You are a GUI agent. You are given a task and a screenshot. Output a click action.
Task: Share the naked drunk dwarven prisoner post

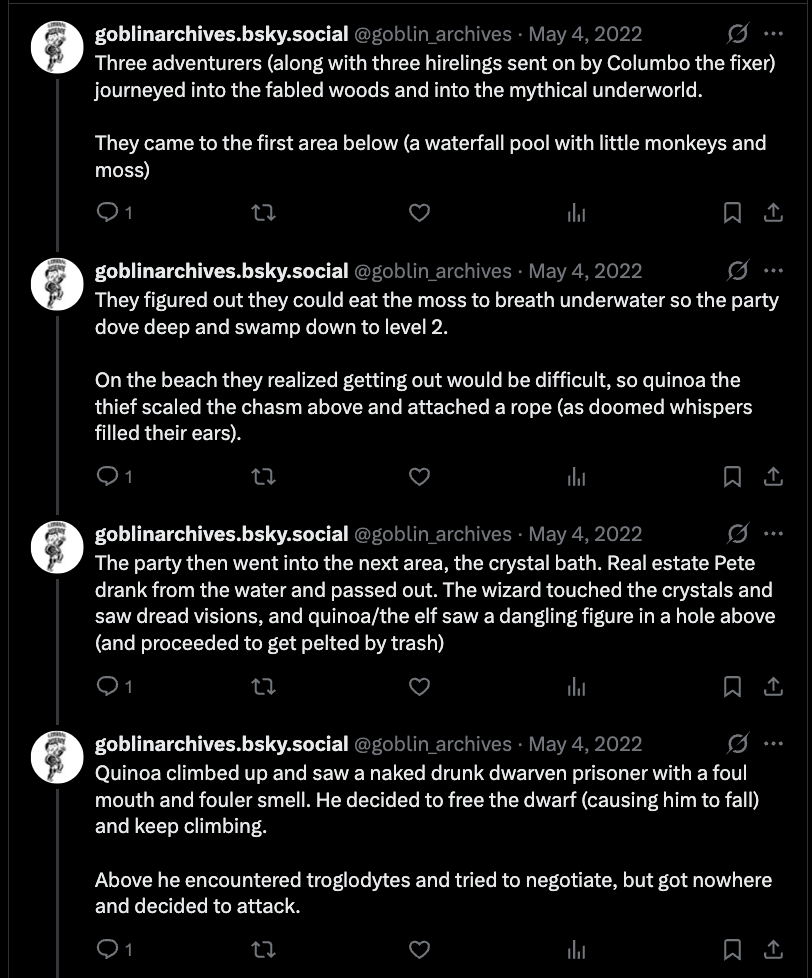[x=773, y=950]
